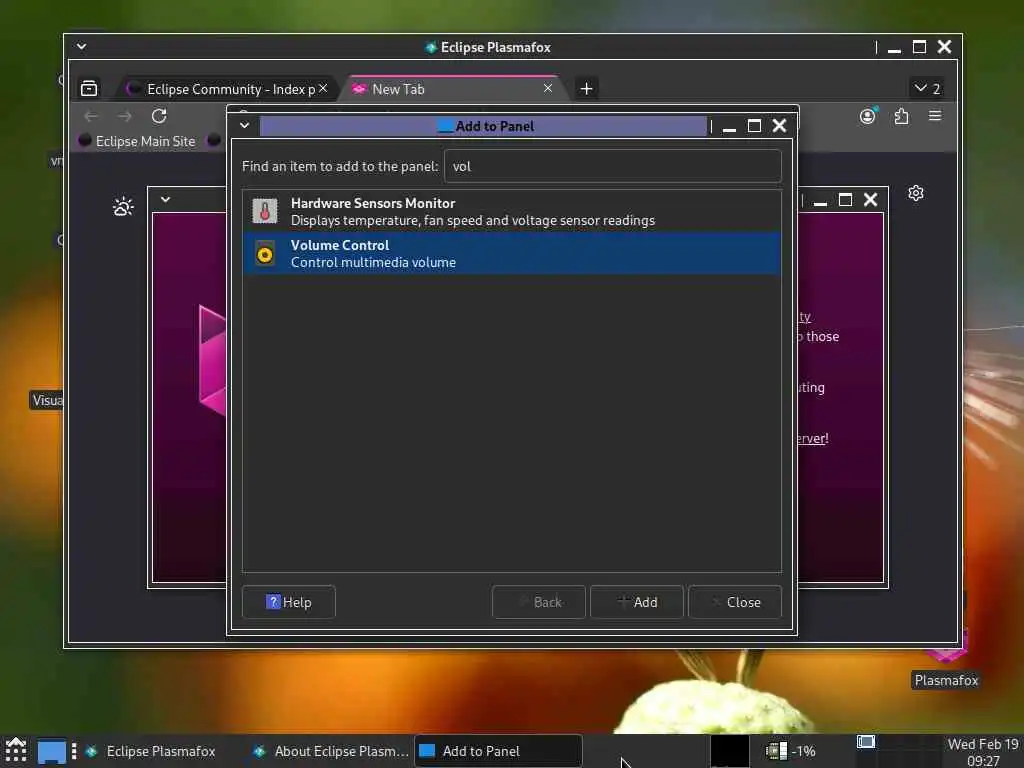Open the Add to Panel window menu

coord(244,125)
